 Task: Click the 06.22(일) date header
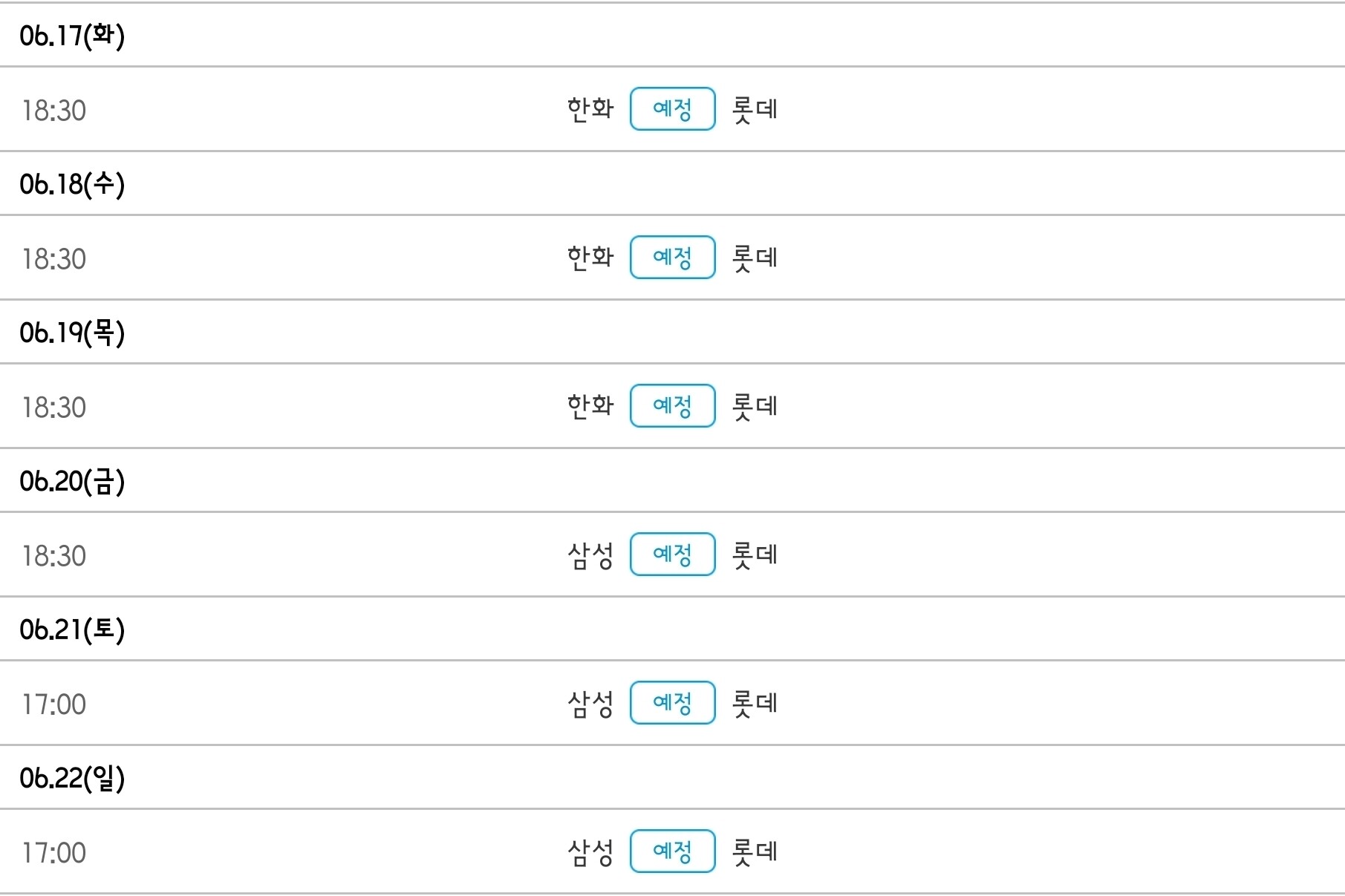[72, 778]
